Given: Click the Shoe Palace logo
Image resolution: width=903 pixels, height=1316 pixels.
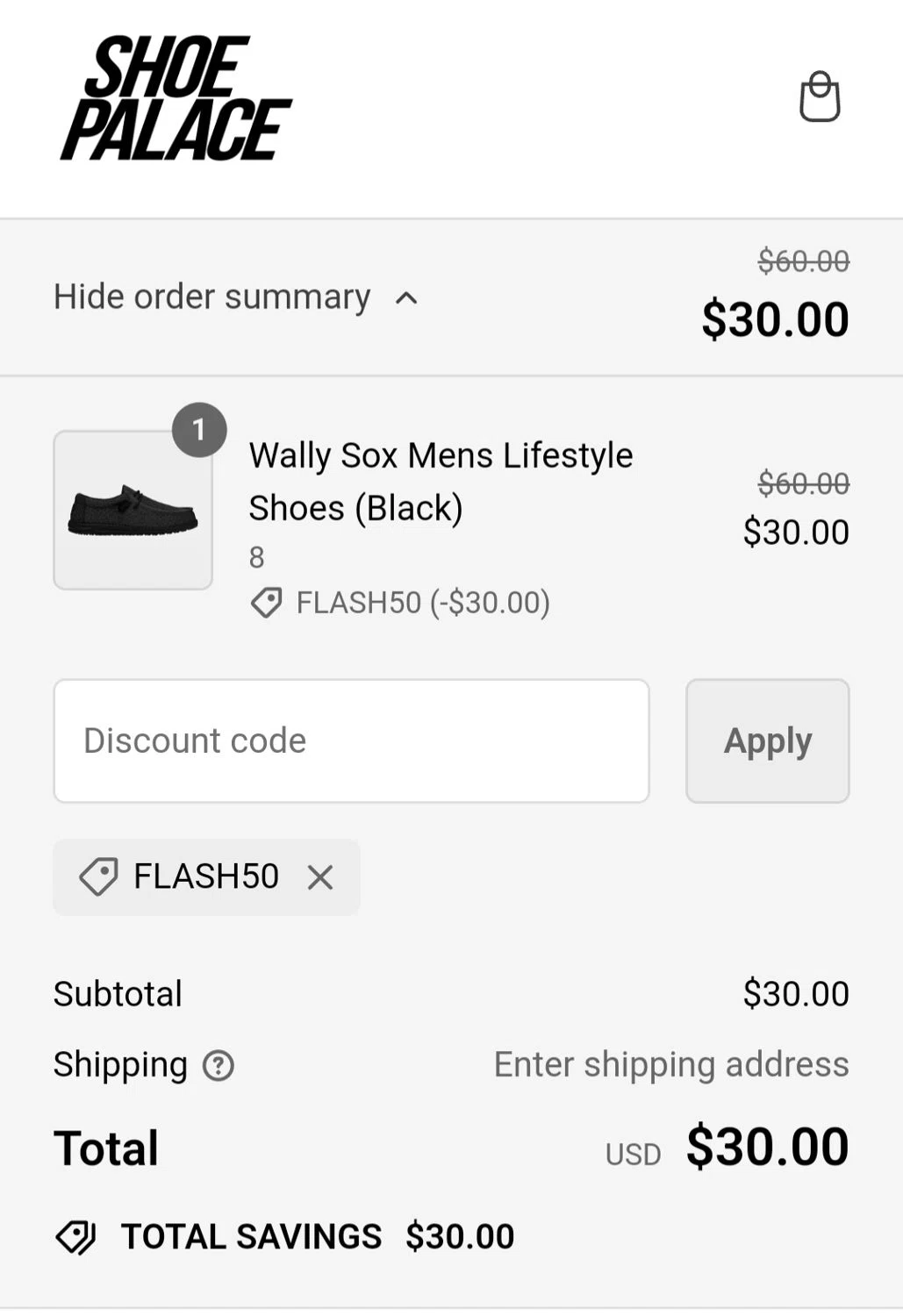Looking at the screenshot, I should click(x=176, y=98).
